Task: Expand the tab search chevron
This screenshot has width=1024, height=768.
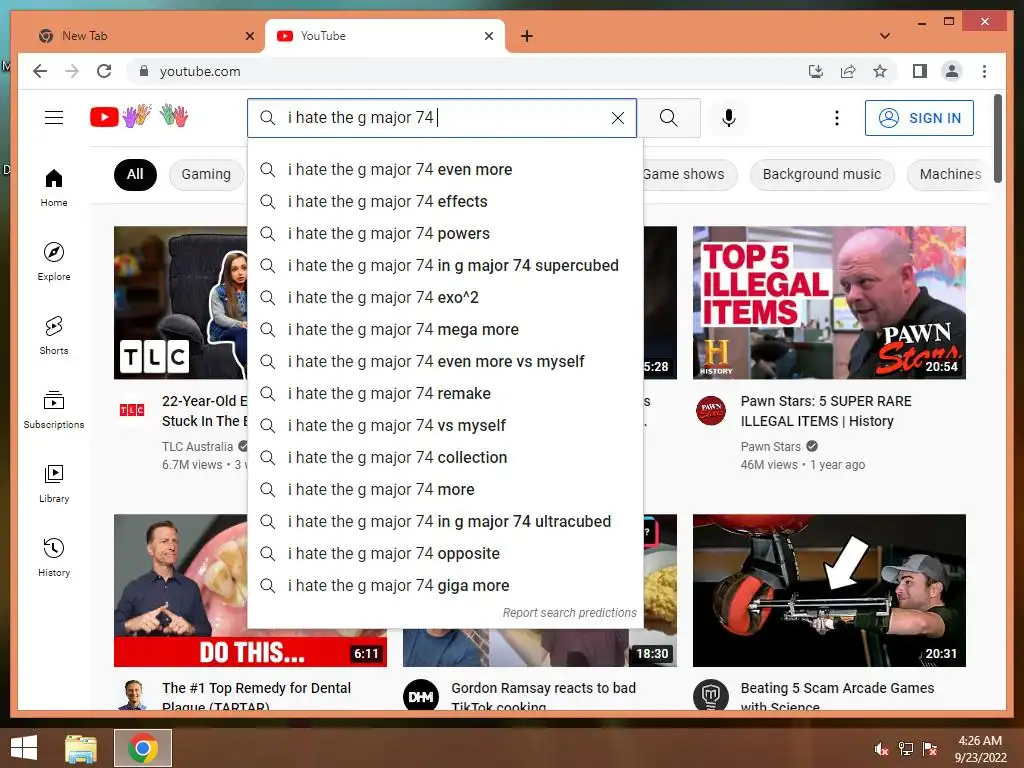Action: tap(885, 36)
